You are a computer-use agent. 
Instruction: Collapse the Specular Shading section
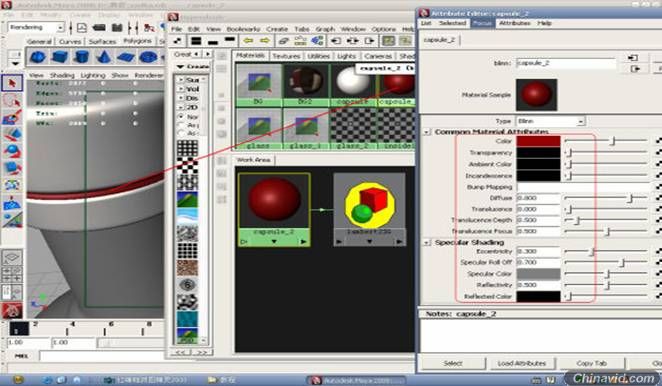426,243
